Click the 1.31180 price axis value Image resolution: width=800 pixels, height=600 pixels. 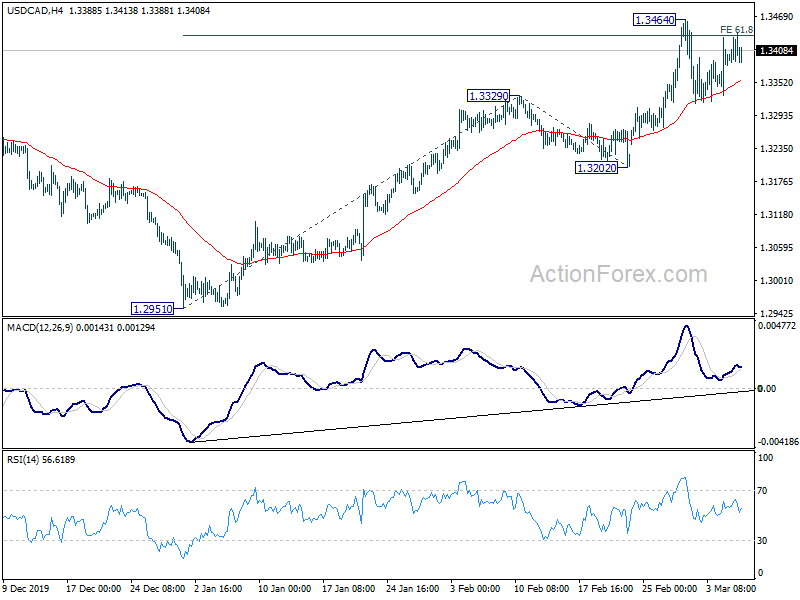[777, 215]
